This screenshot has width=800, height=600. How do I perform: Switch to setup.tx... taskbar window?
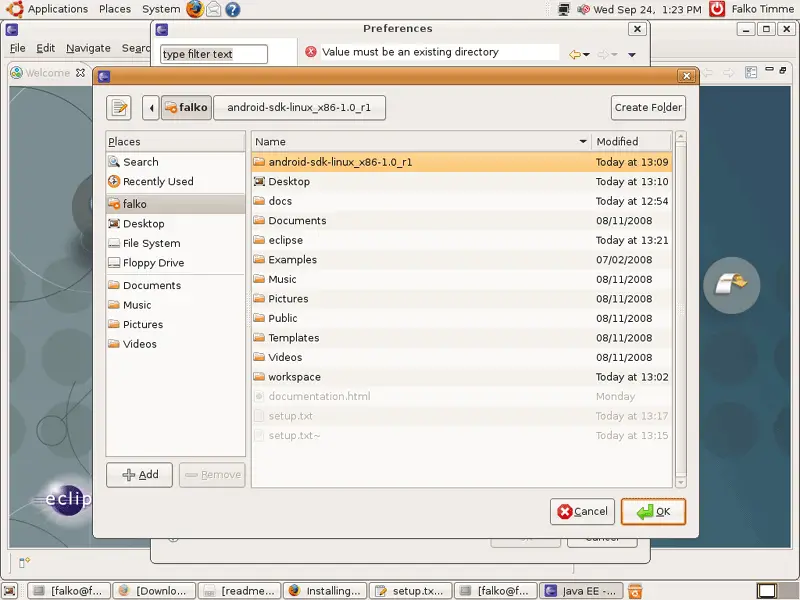pos(411,591)
